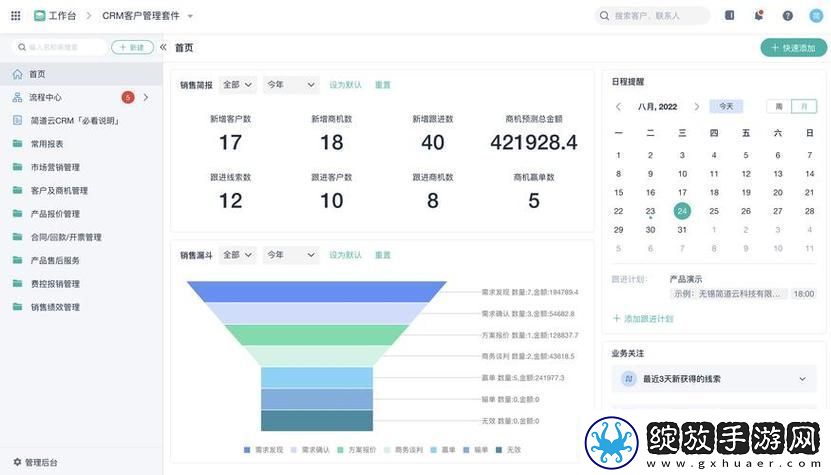The image size is (831, 475).
Task: Click the document icon for 简道云CRM「必看说明」
Action: pyautogui.click(x=17, y=121)
